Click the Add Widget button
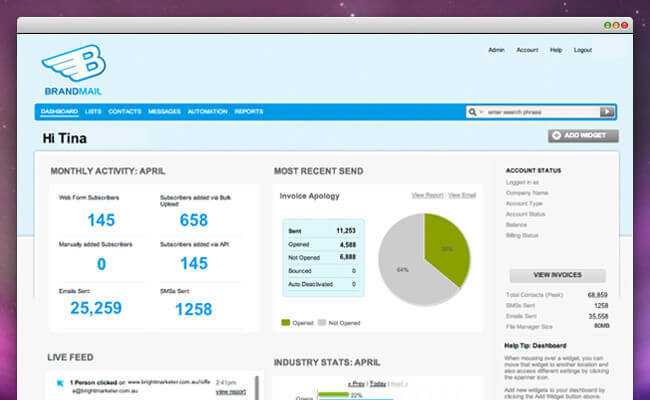 click(x=583, y=136)
